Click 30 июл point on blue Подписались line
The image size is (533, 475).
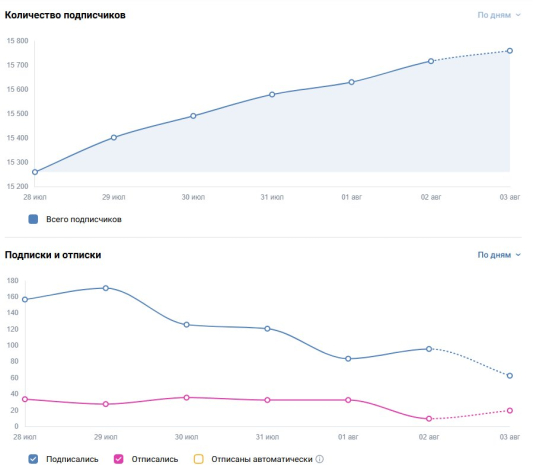(187, 325)
